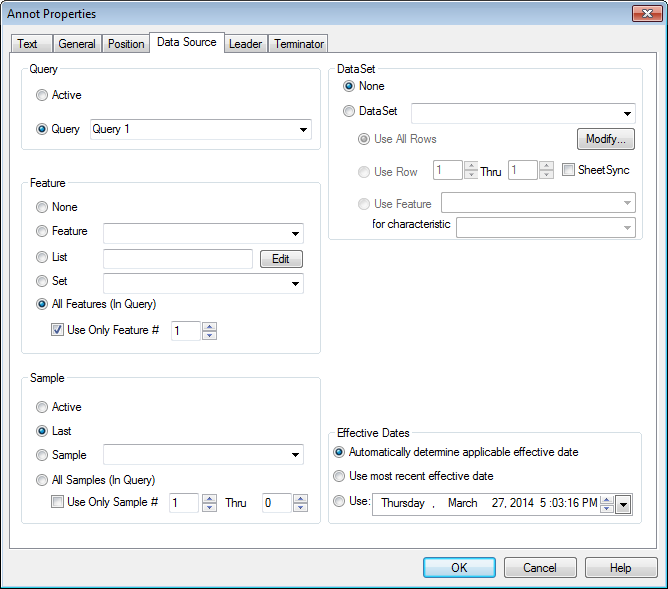Close the Annot Properties dialog window
Screen dimensions: 668x589
pos(645,13)
